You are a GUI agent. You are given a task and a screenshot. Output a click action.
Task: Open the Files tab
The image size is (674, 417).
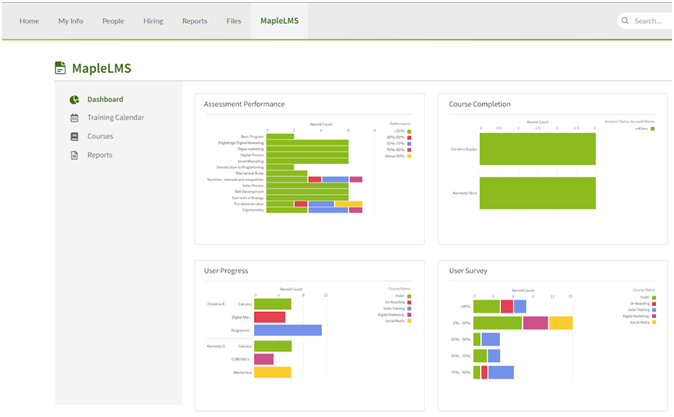(233, 21)
